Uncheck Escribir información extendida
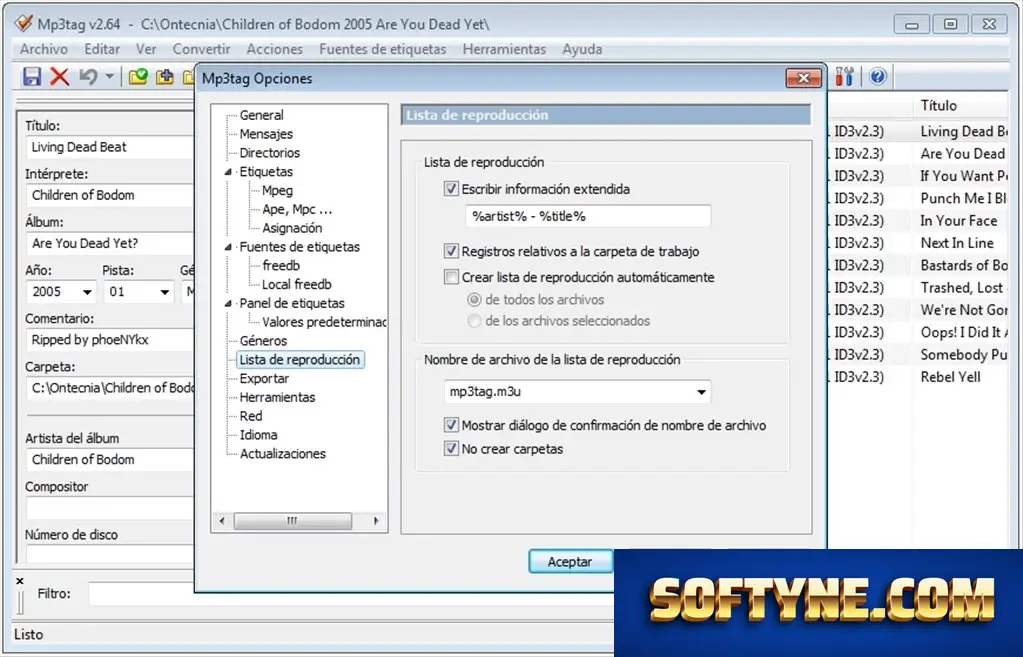 click(x=451, y=189)
